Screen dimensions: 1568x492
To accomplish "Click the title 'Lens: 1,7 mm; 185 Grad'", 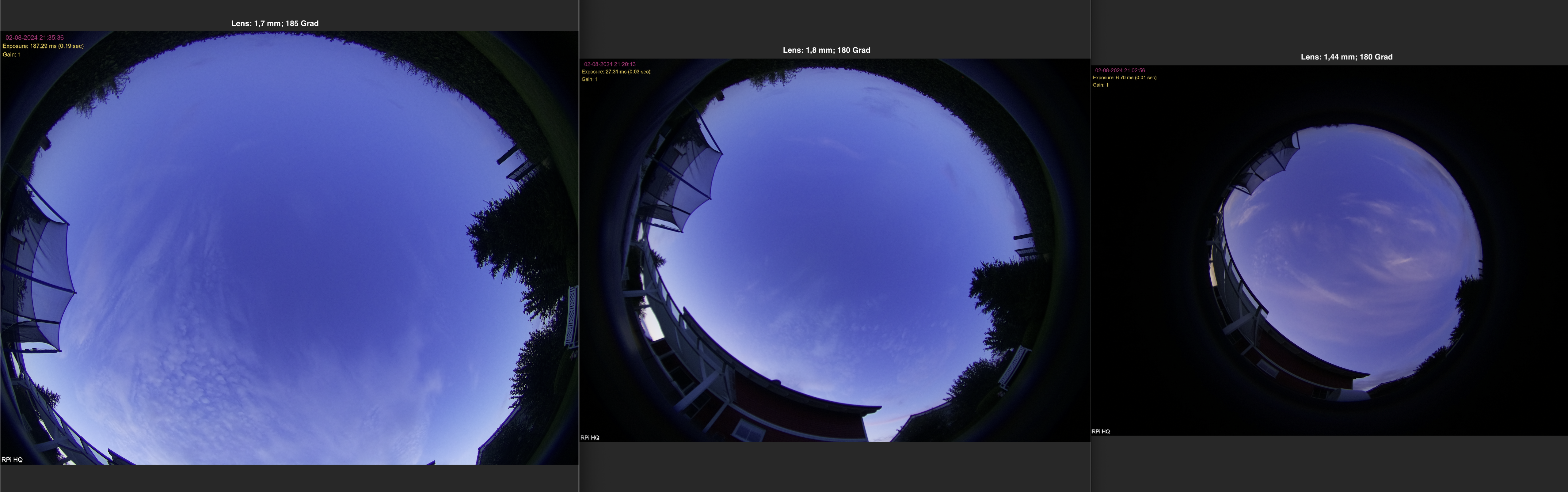I will (275, 23).
